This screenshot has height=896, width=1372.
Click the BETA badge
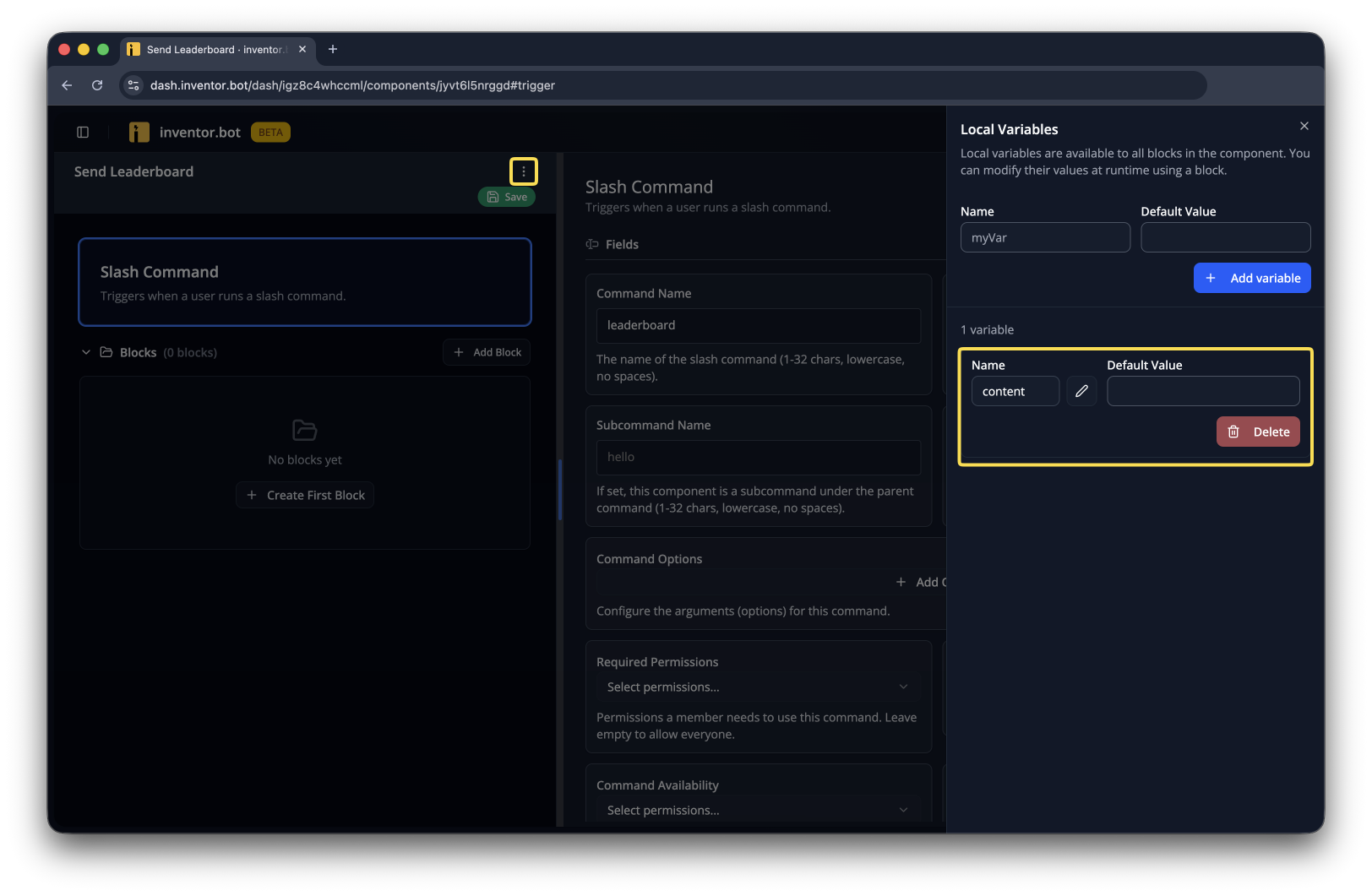(x=270, y=133)
